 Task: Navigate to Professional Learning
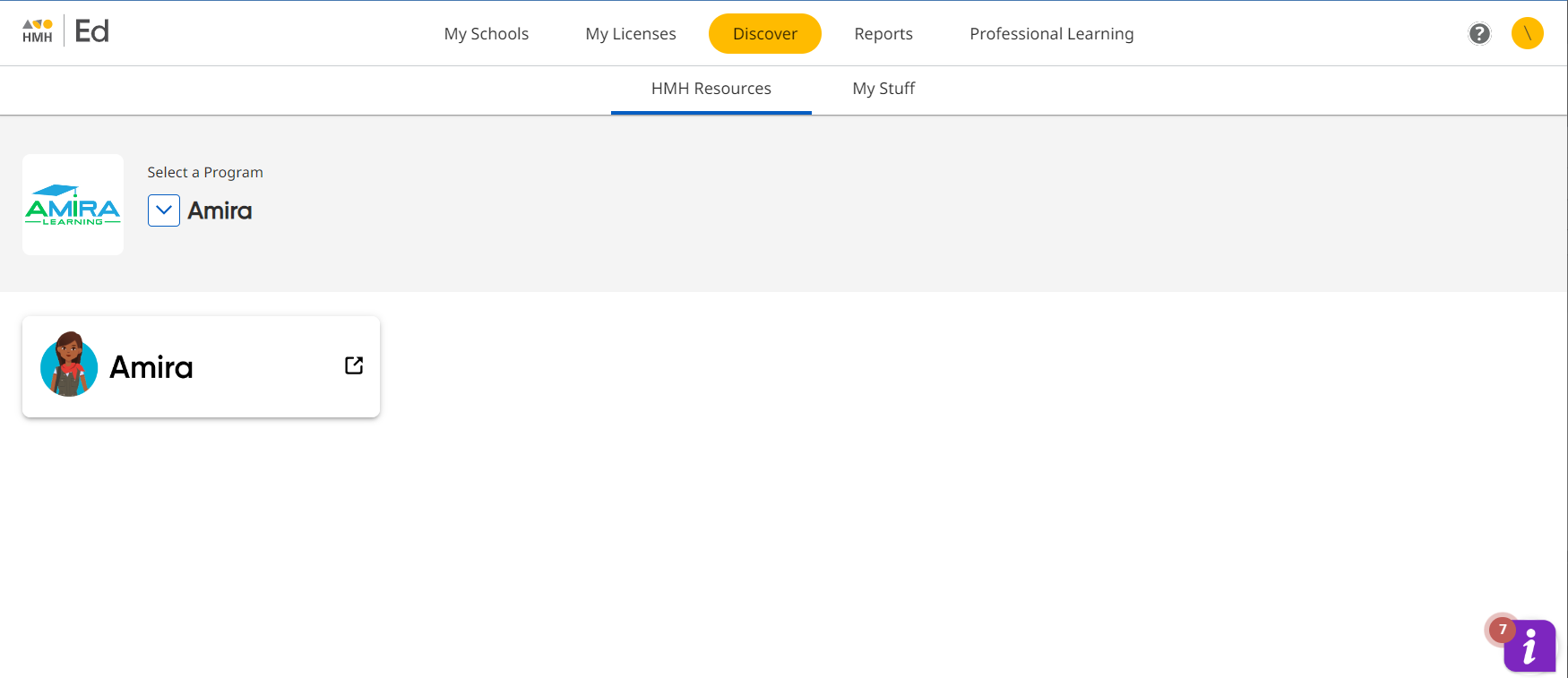pyautogui.click(x=1051, y=34)
